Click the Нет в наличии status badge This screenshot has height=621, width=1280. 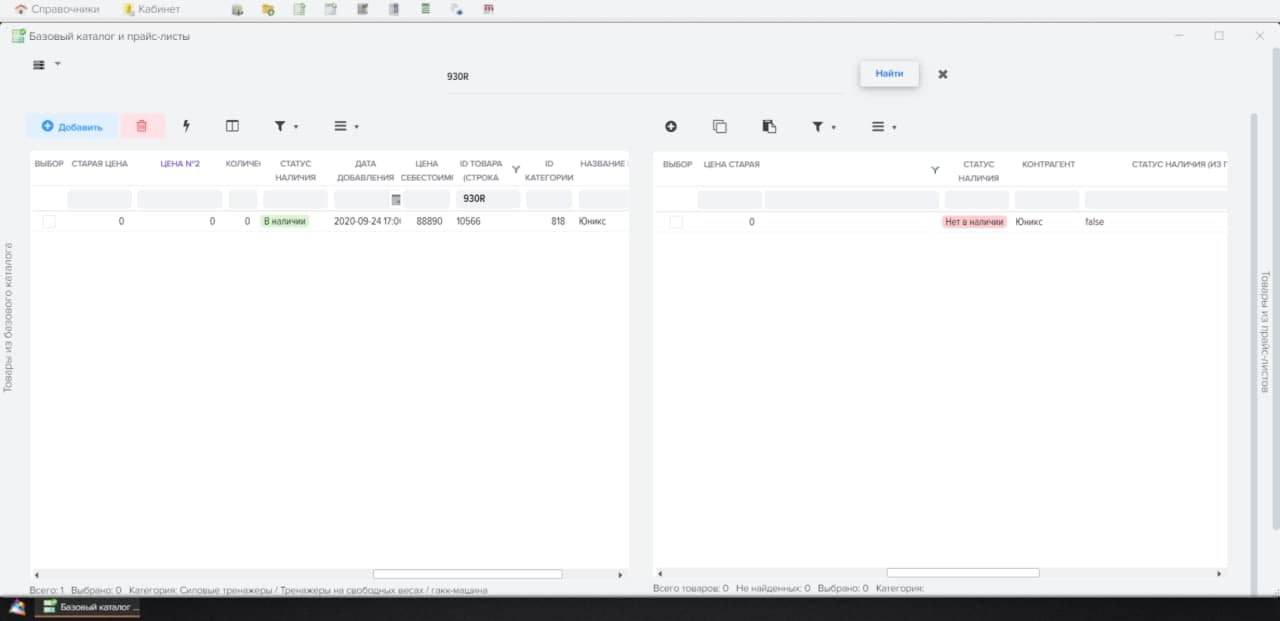tap(974, 222)
